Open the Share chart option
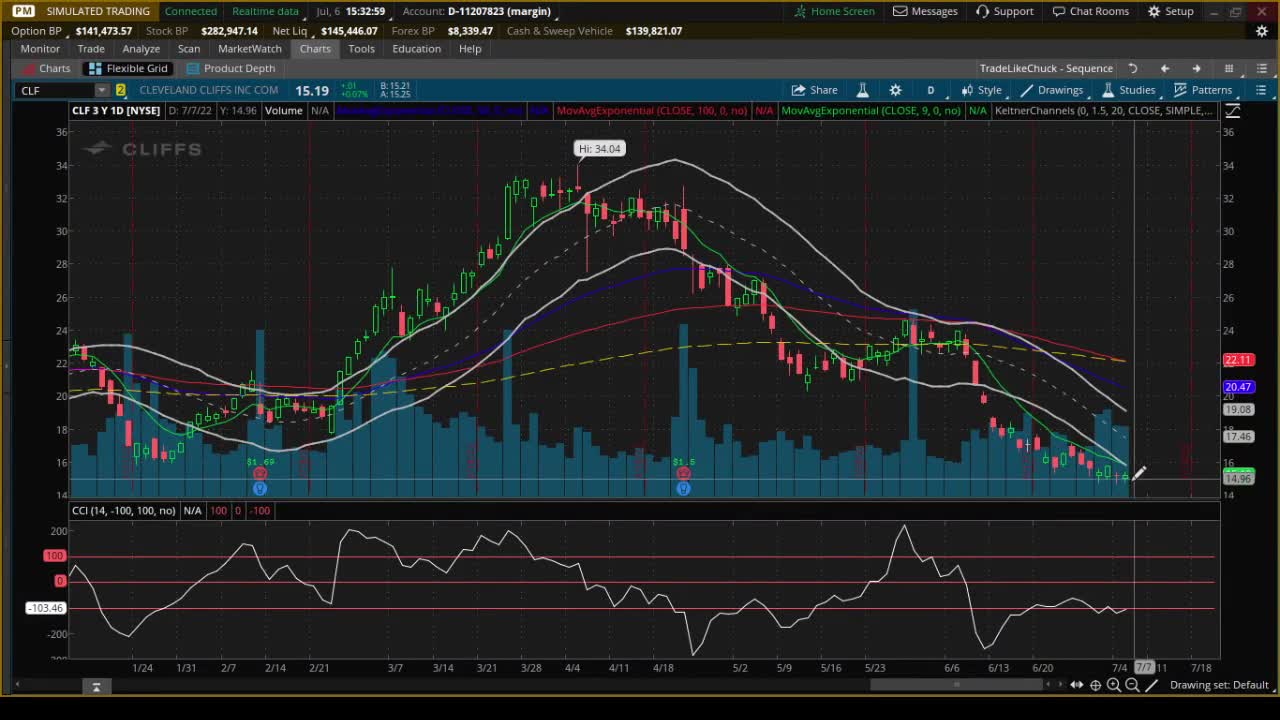 coord(814,90)
